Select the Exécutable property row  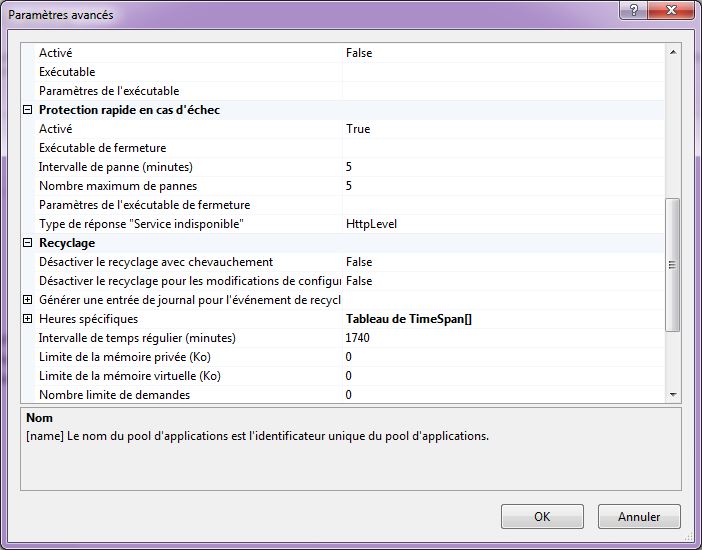[x=349, y=72]
